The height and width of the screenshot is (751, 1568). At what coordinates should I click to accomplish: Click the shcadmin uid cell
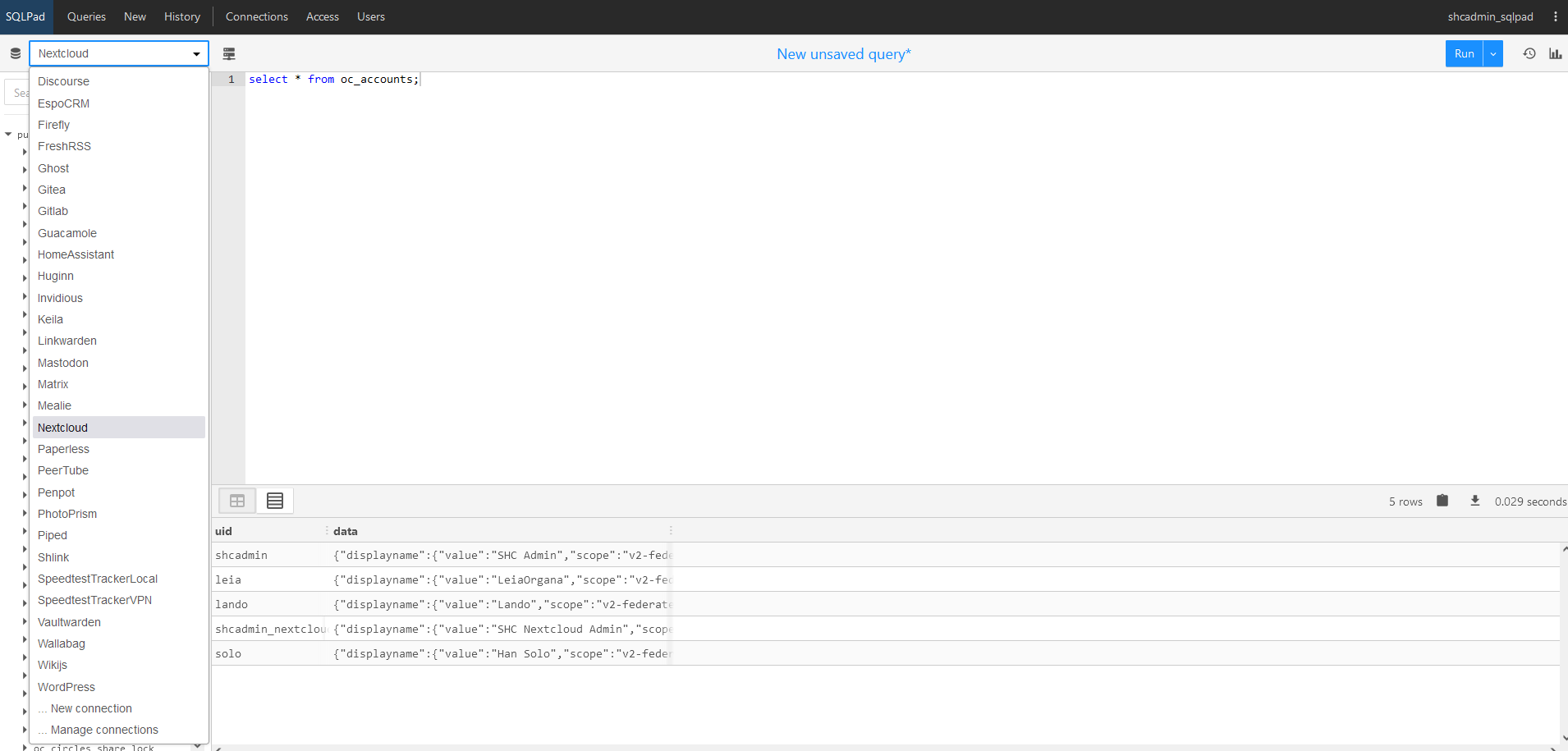pyautogui.click(x=269, y=555)
